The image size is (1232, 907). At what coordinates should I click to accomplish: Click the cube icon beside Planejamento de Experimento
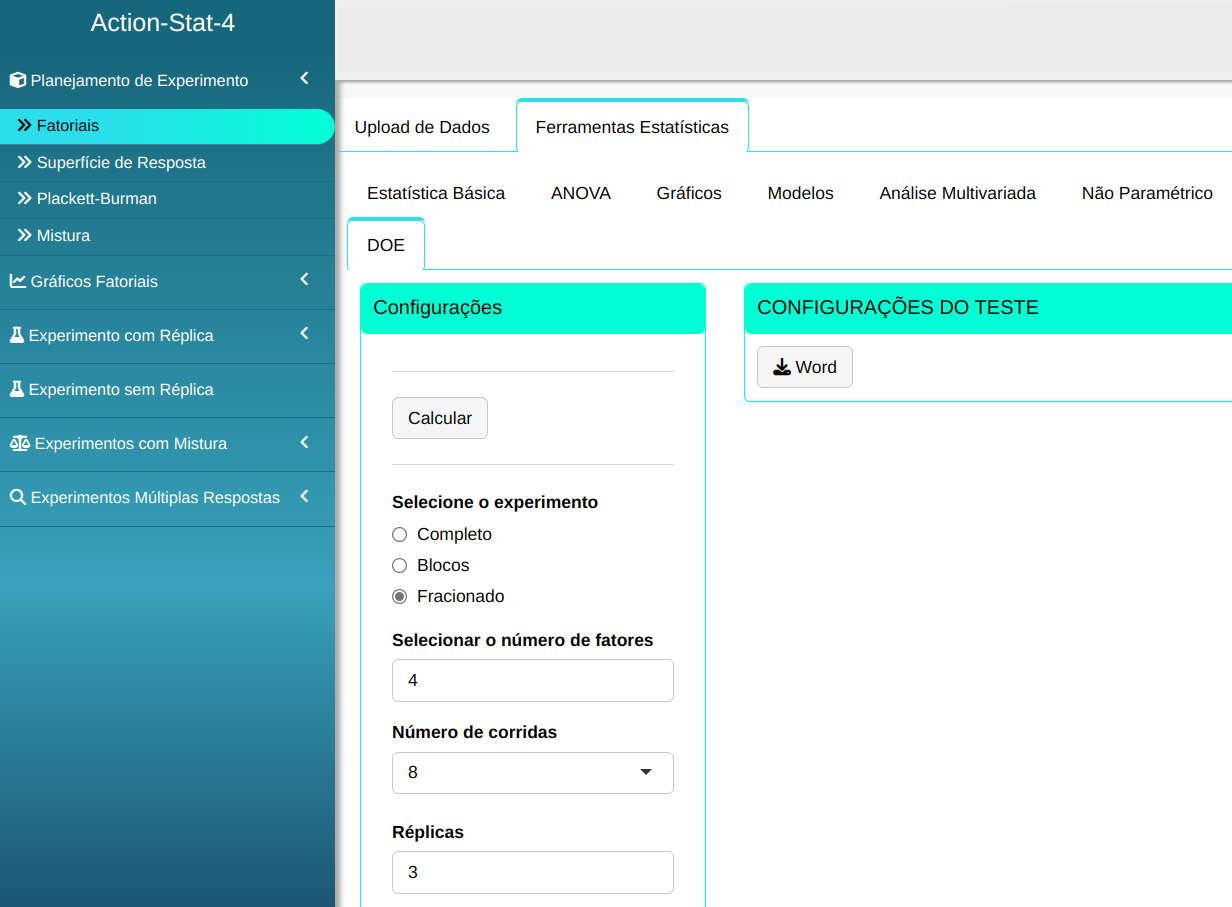pos(17,80)
